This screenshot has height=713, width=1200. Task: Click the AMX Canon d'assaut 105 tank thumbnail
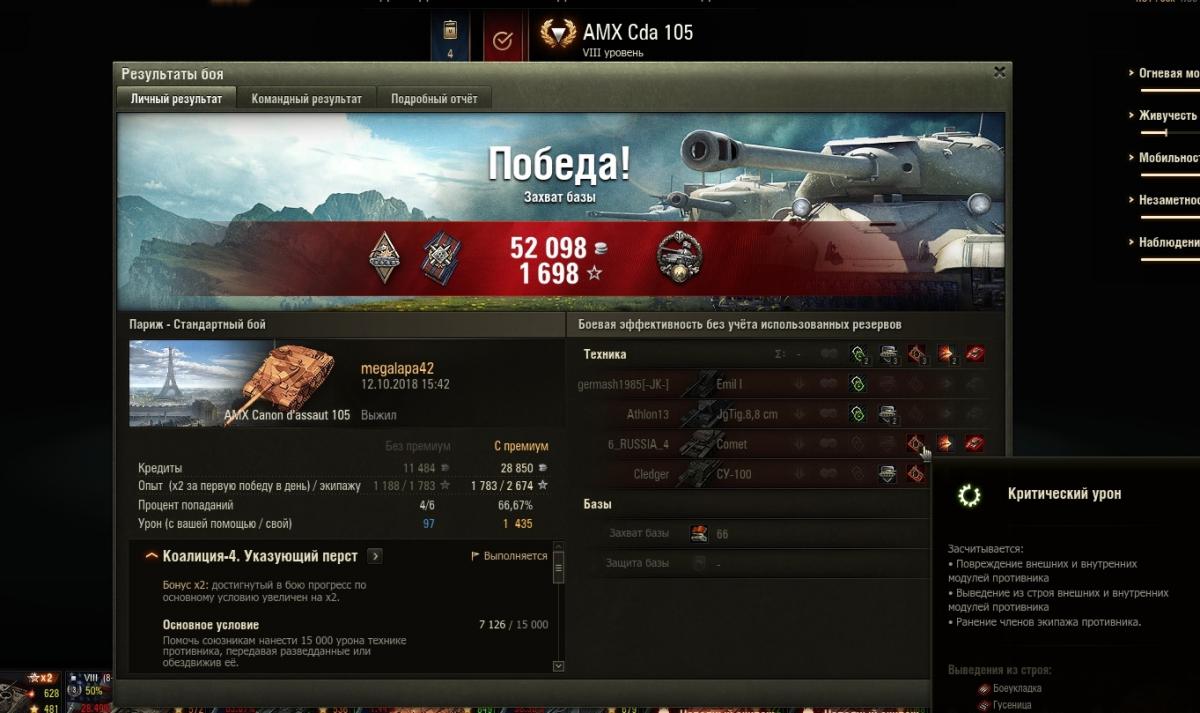pyautogui.click(x=240, y=384)
